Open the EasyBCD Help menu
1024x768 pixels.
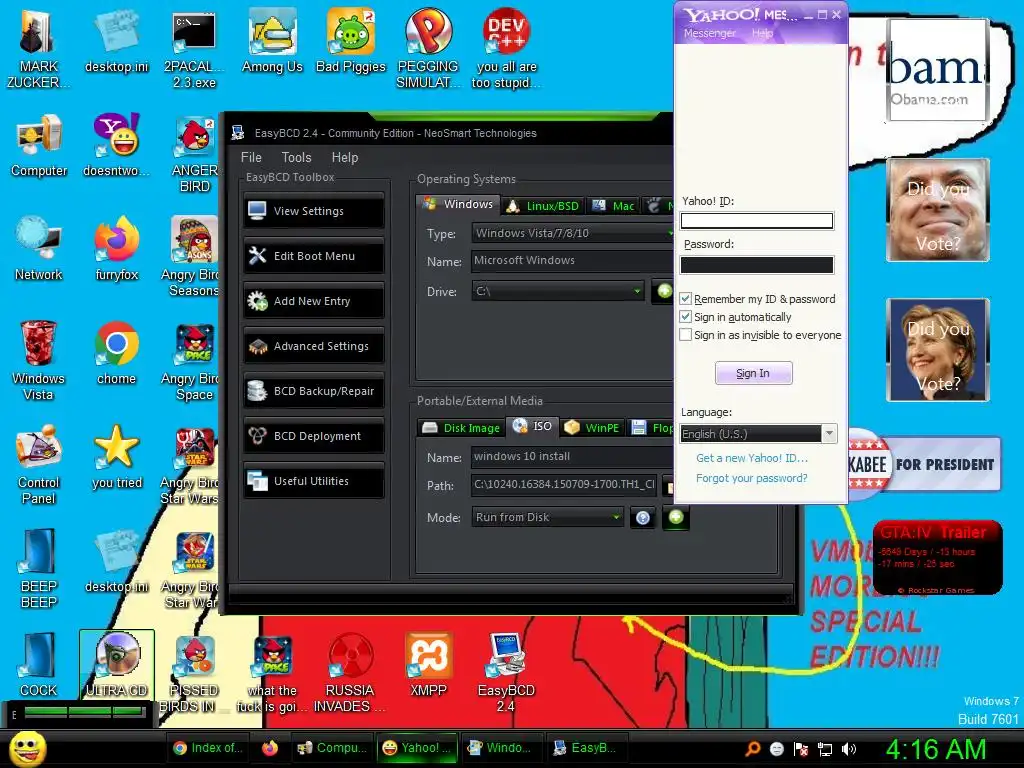pos(345,157)
